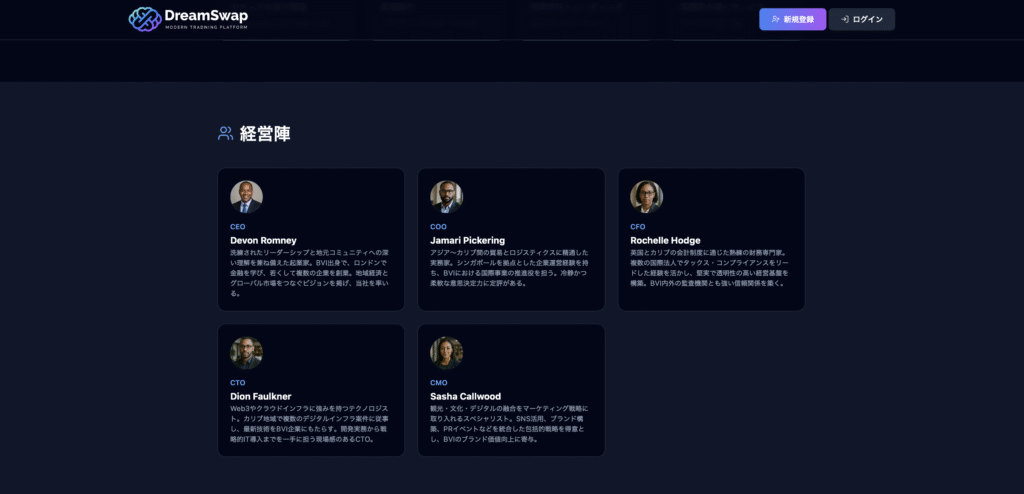The width and height of the screenshot is (1024, 494).
Task: Open Dion Faulkner's profile photo
Action: [x=246, y=353]
